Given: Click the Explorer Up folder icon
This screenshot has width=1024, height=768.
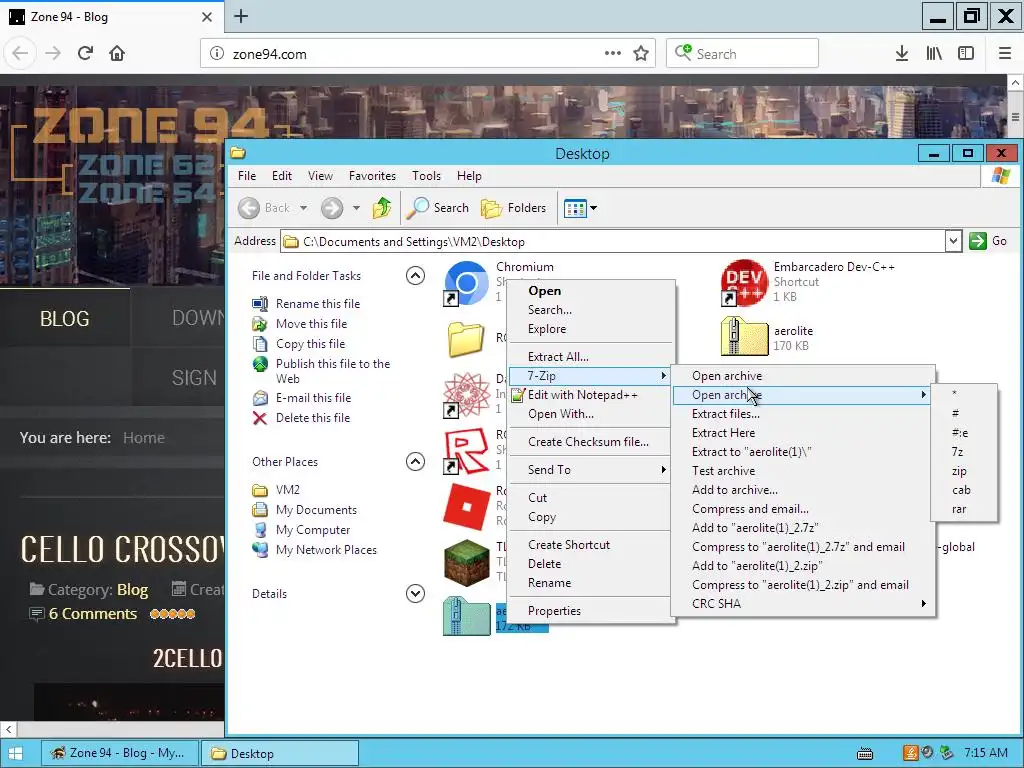Looking at the screenshot, I should tap(382, 208).
